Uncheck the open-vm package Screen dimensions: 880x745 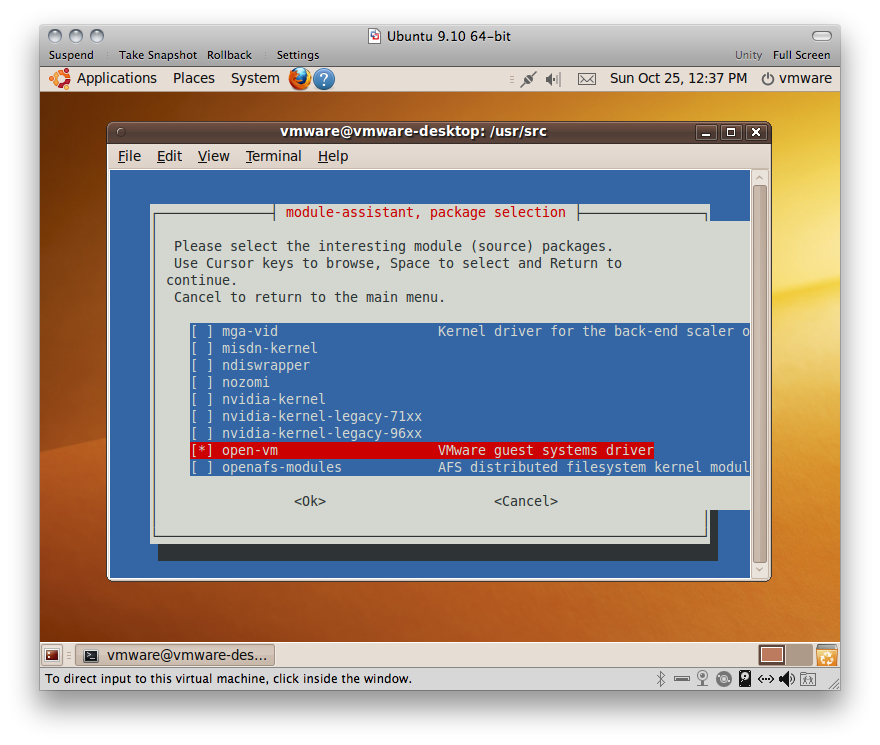(201, 450)
